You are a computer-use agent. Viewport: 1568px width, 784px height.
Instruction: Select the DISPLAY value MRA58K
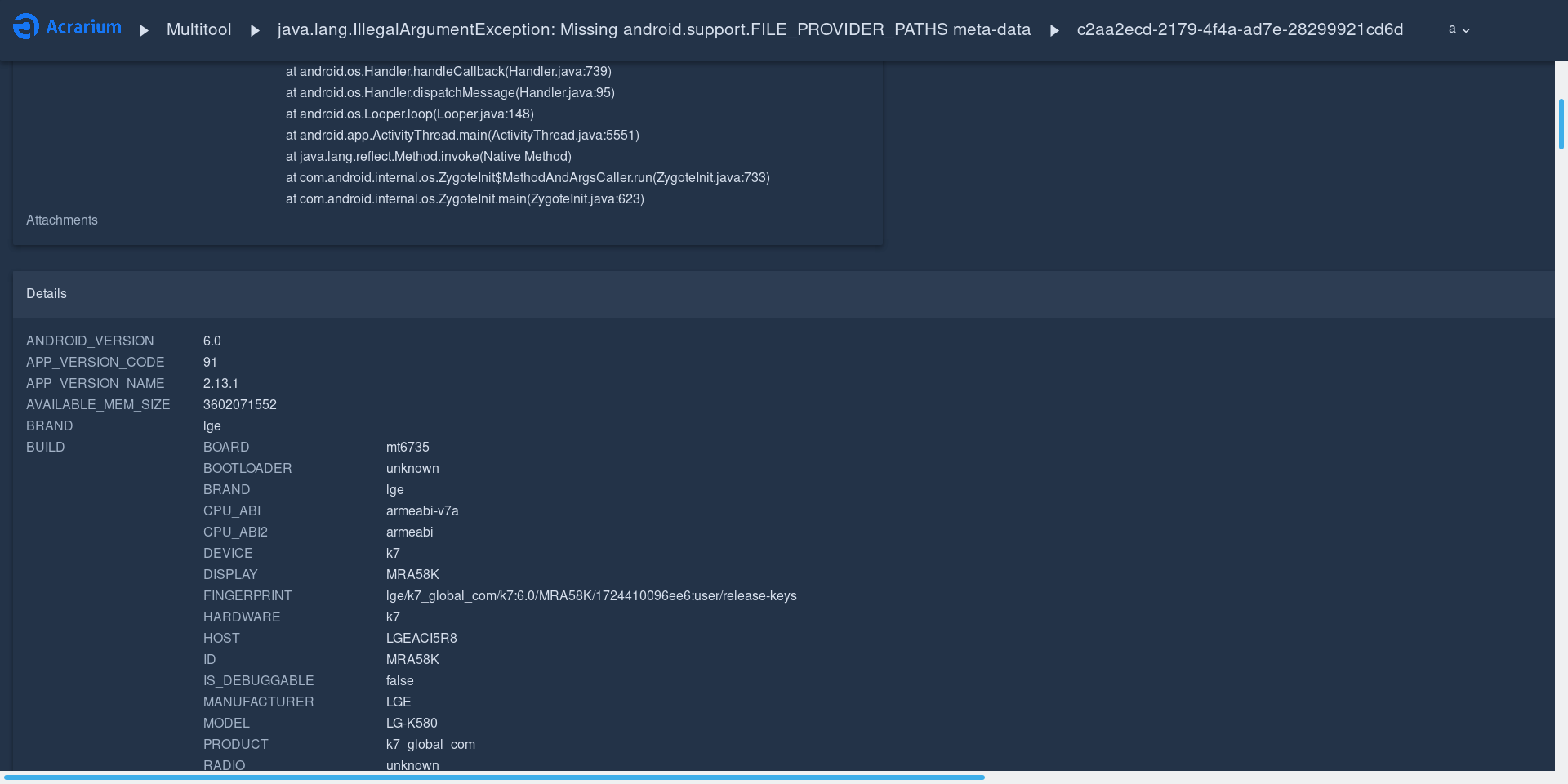412,575
